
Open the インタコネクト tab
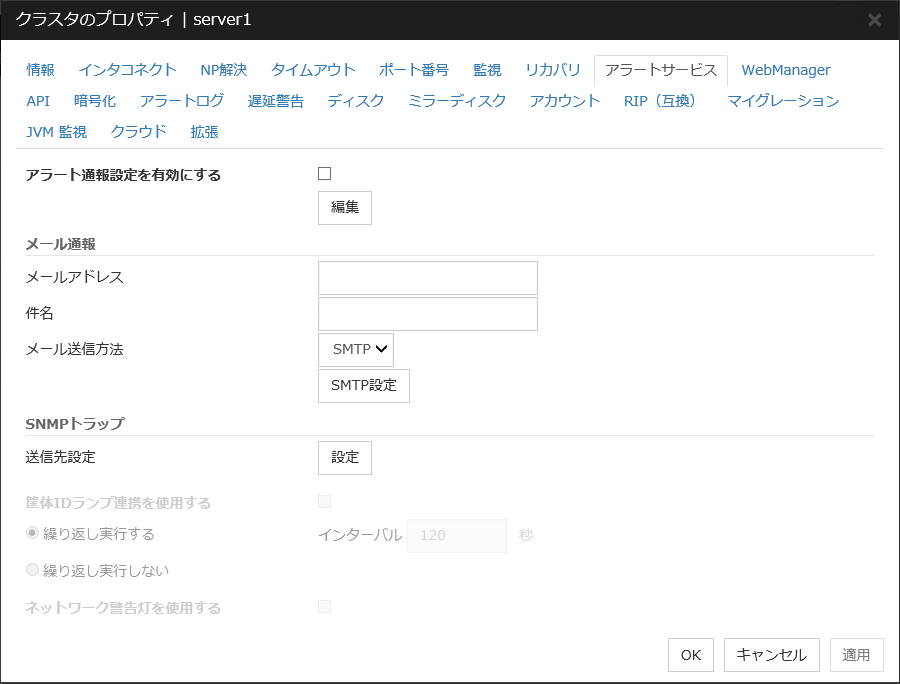[127, 70]
